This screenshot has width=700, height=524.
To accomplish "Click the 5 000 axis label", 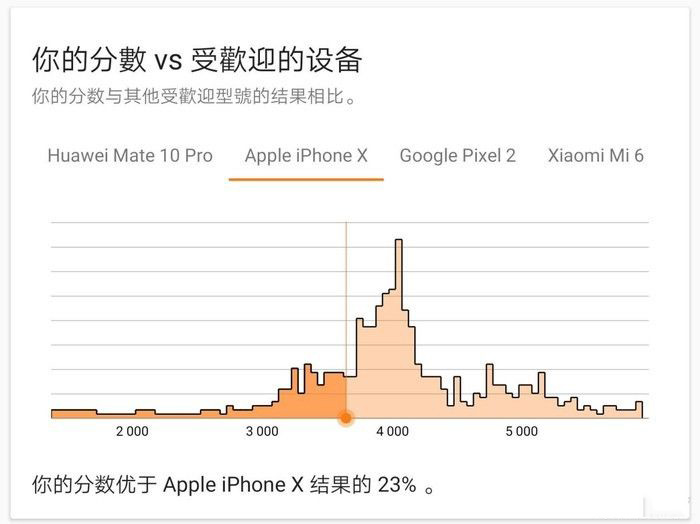I will pyautogui.click(x=521, y=432).
